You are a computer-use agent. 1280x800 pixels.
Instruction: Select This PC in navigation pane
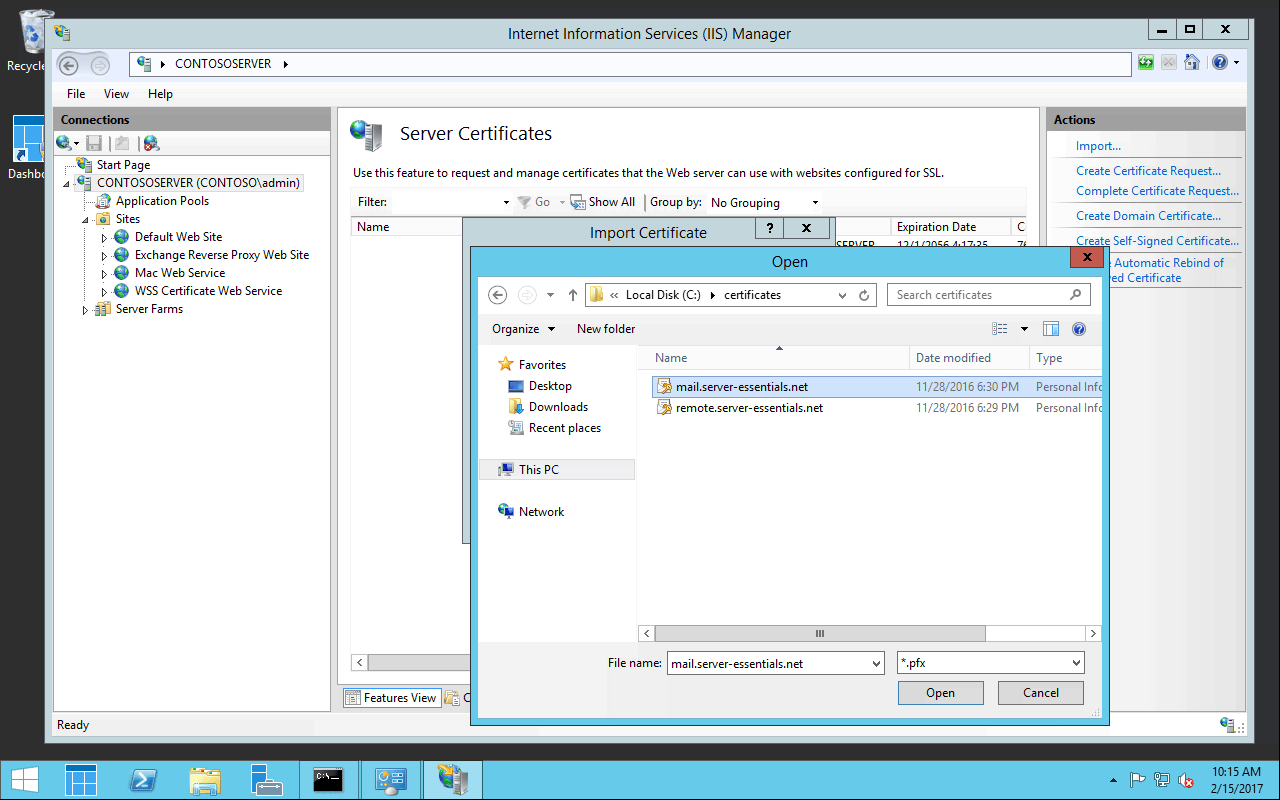557,469
